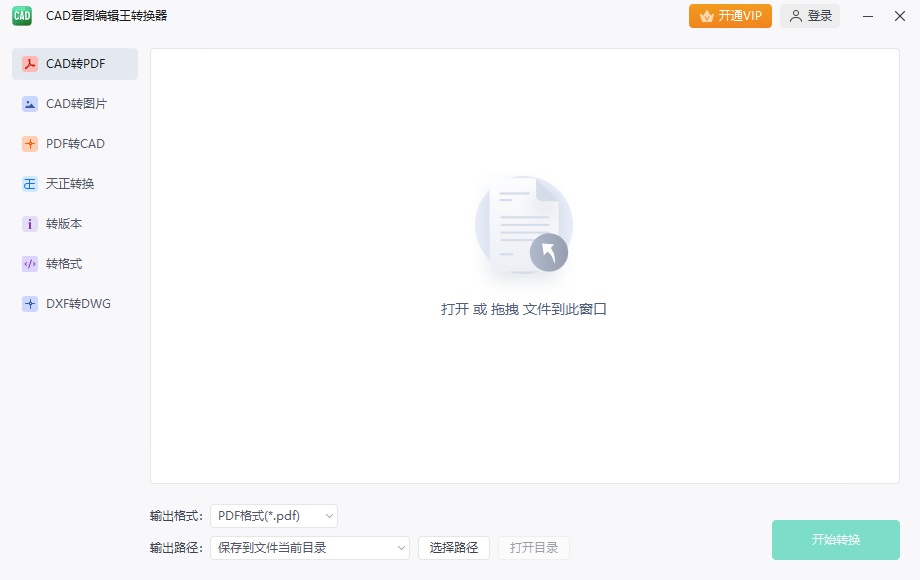920x580 pixels.
Task: Open the 输出格式 PDF格式(*.pdf) dropdown
Action: (x=274, y=516)
